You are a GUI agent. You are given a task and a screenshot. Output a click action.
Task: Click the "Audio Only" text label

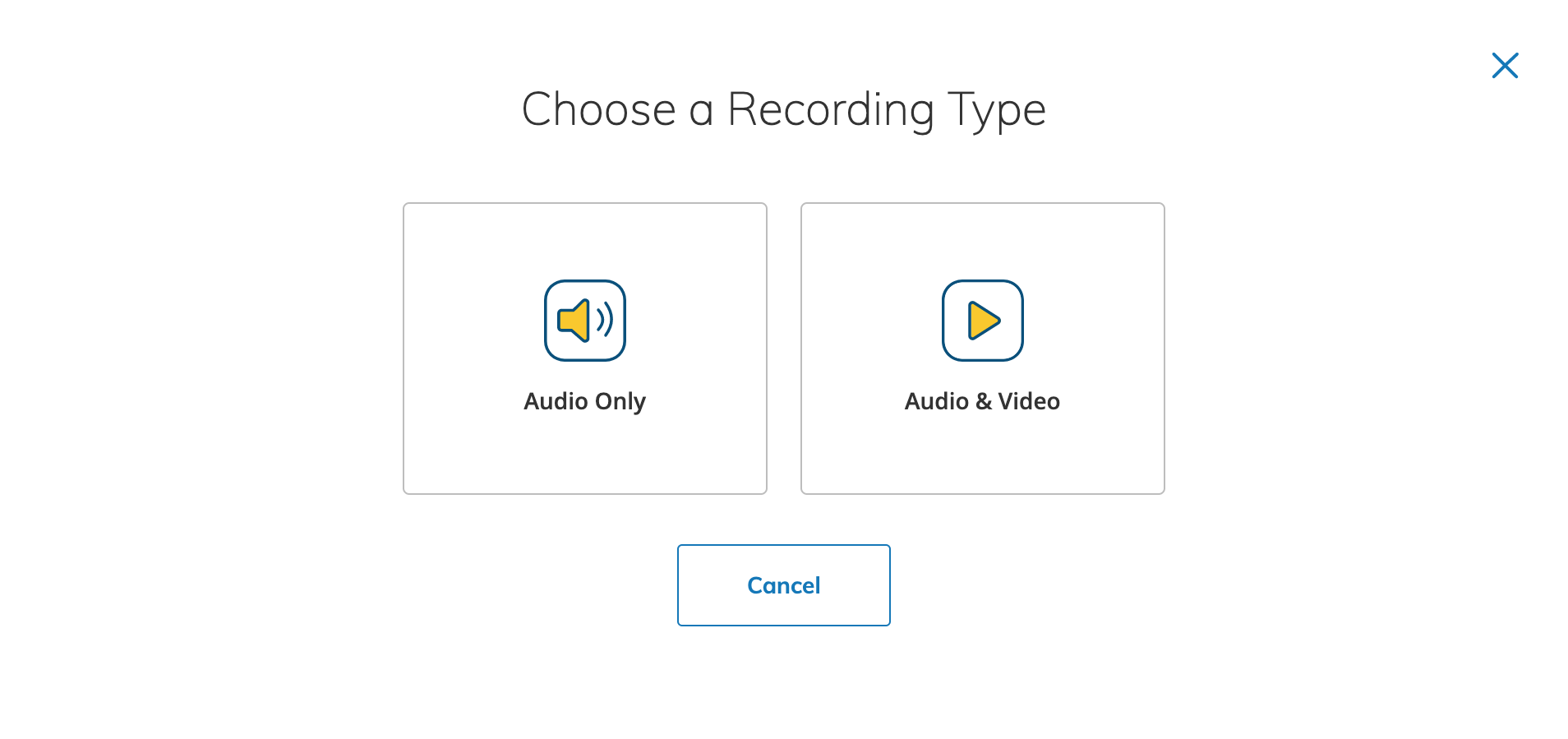click(x=584, y=401)
